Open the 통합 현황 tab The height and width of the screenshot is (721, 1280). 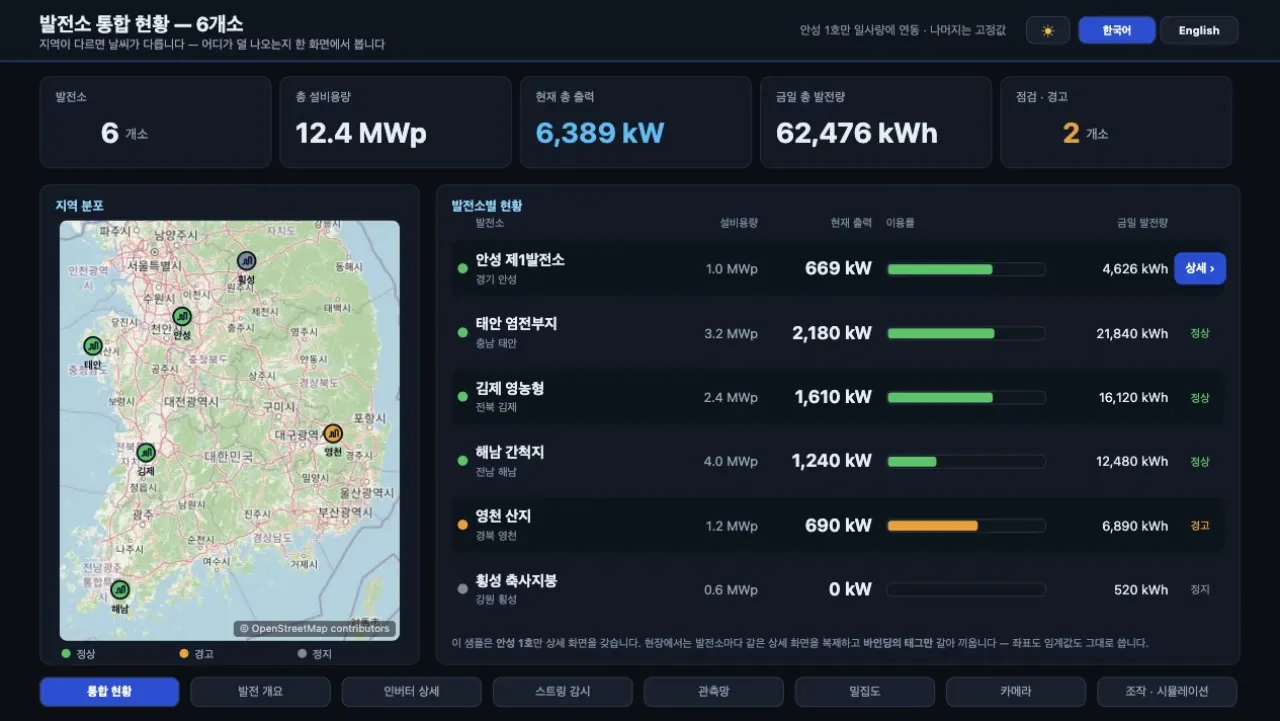click(x=110, y=692)
